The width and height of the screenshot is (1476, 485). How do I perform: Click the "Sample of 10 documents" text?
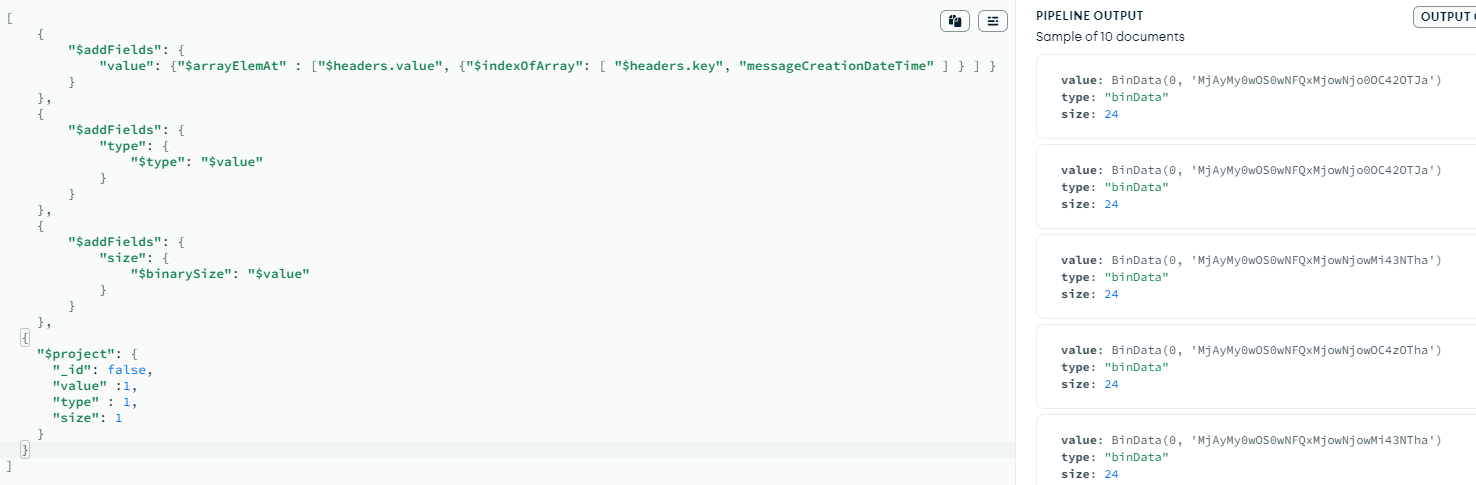click(x=1110, y=37)
